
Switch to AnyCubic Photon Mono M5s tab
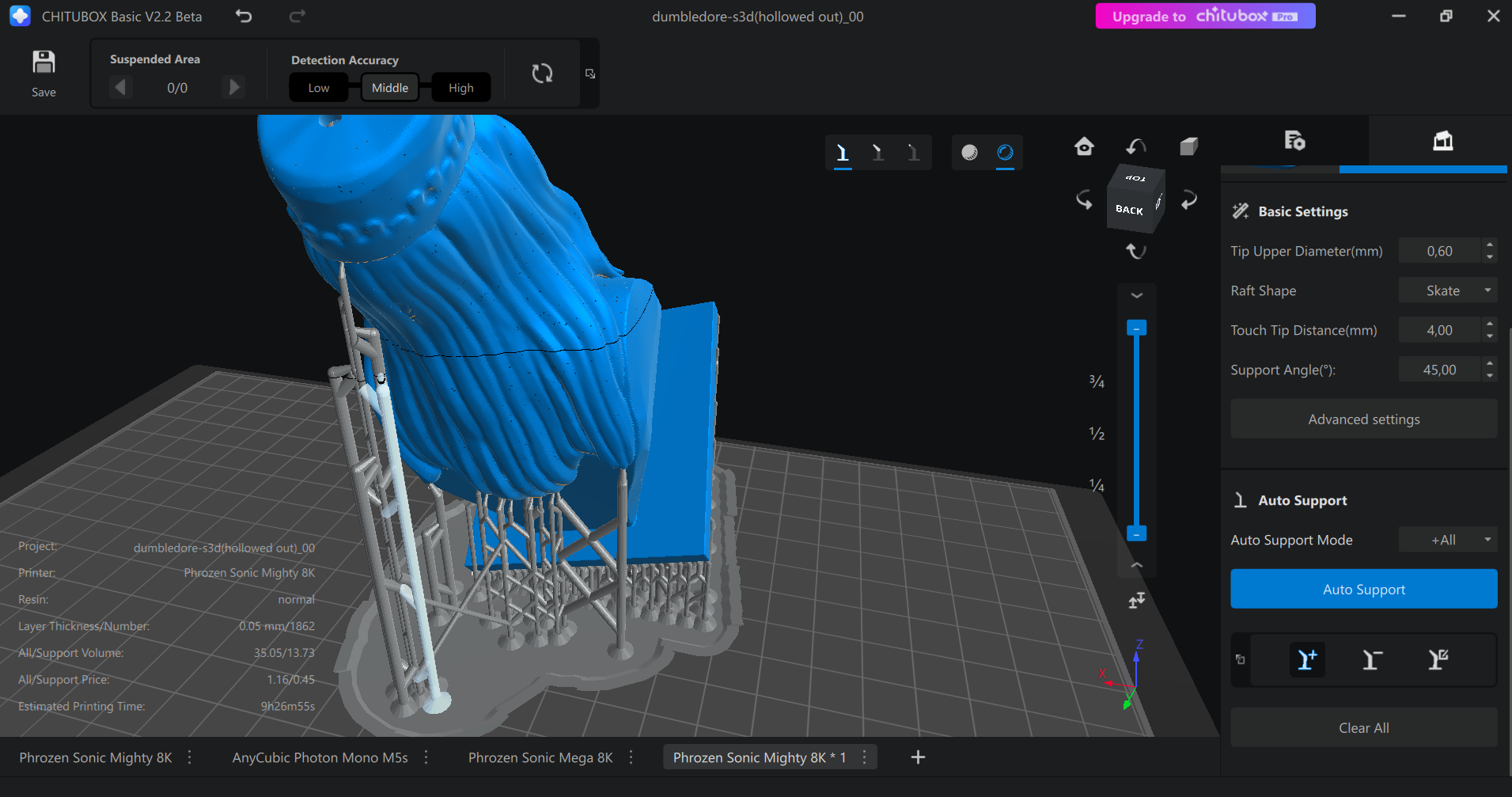click(x=320, y=757)
